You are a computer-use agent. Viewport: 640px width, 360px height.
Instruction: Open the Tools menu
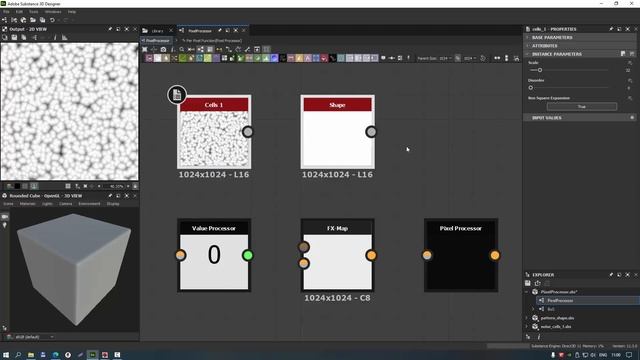pos(33,12)
